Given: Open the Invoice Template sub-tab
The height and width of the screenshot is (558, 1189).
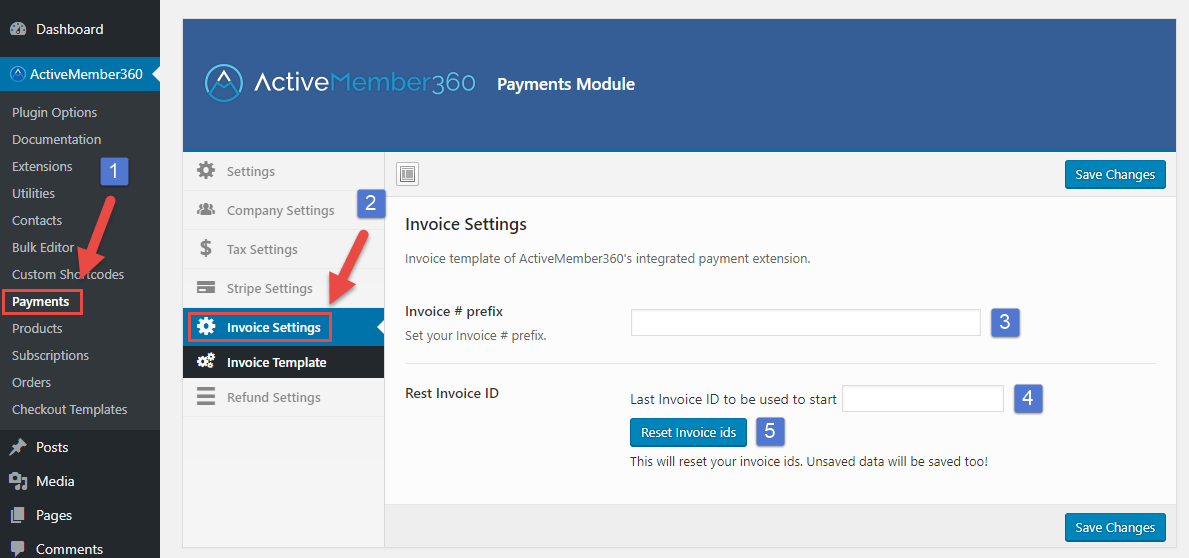Looking at the screenshot, I should 284,362.
